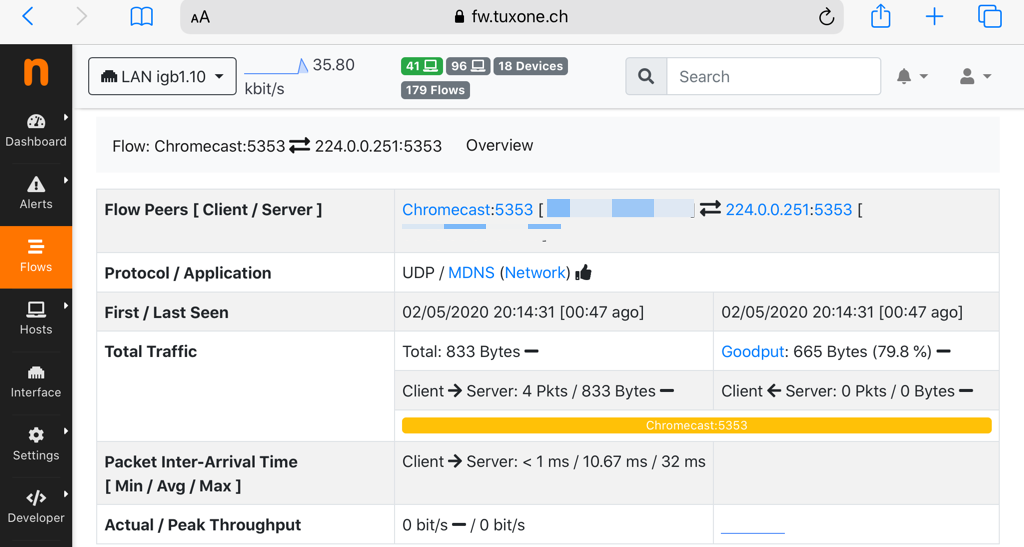Click the MDNS application link
This screenshot has width=1024, height=547.
click(x=471, y=272)
